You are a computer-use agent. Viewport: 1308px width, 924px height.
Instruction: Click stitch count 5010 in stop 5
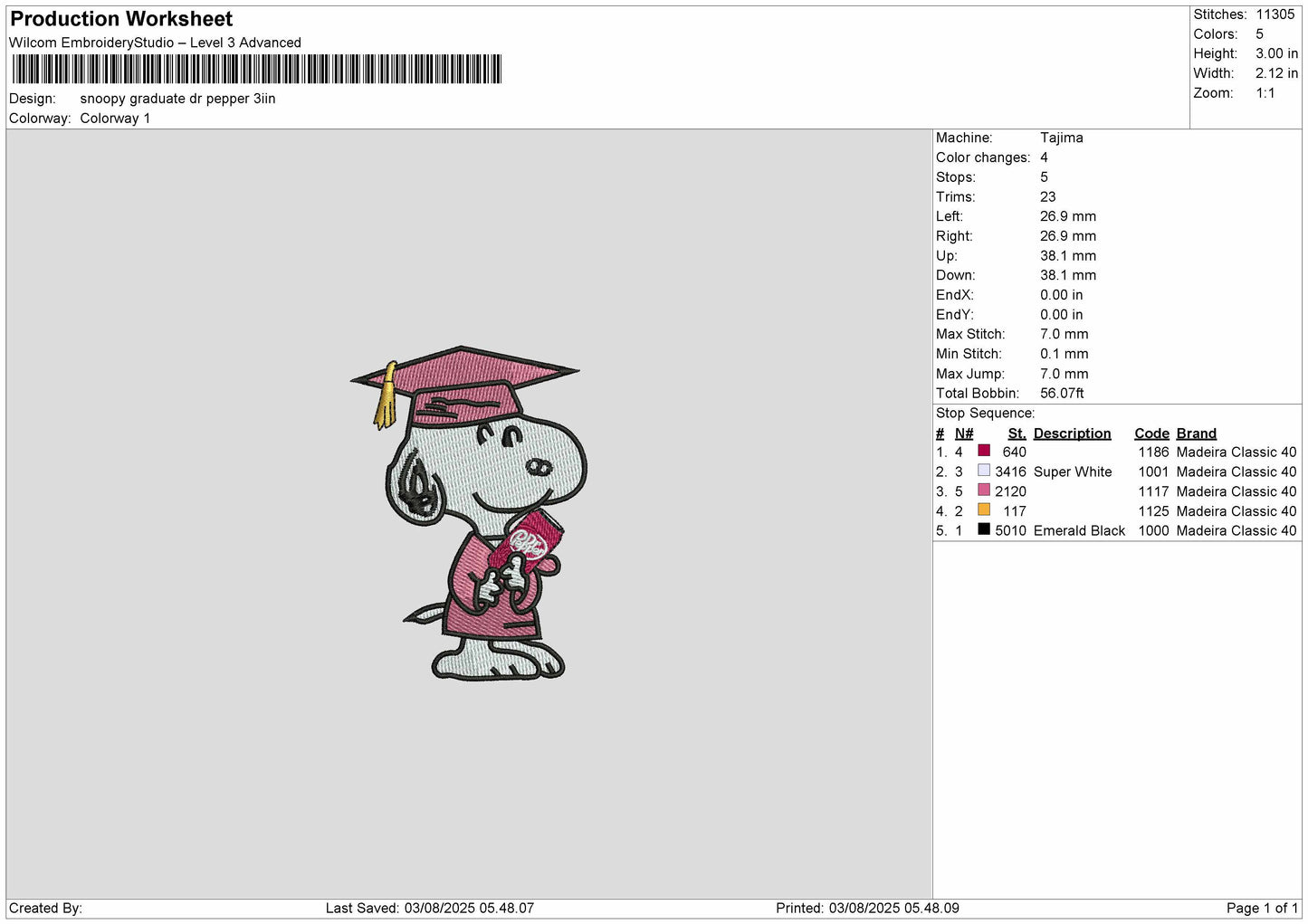click(1011, 531)
